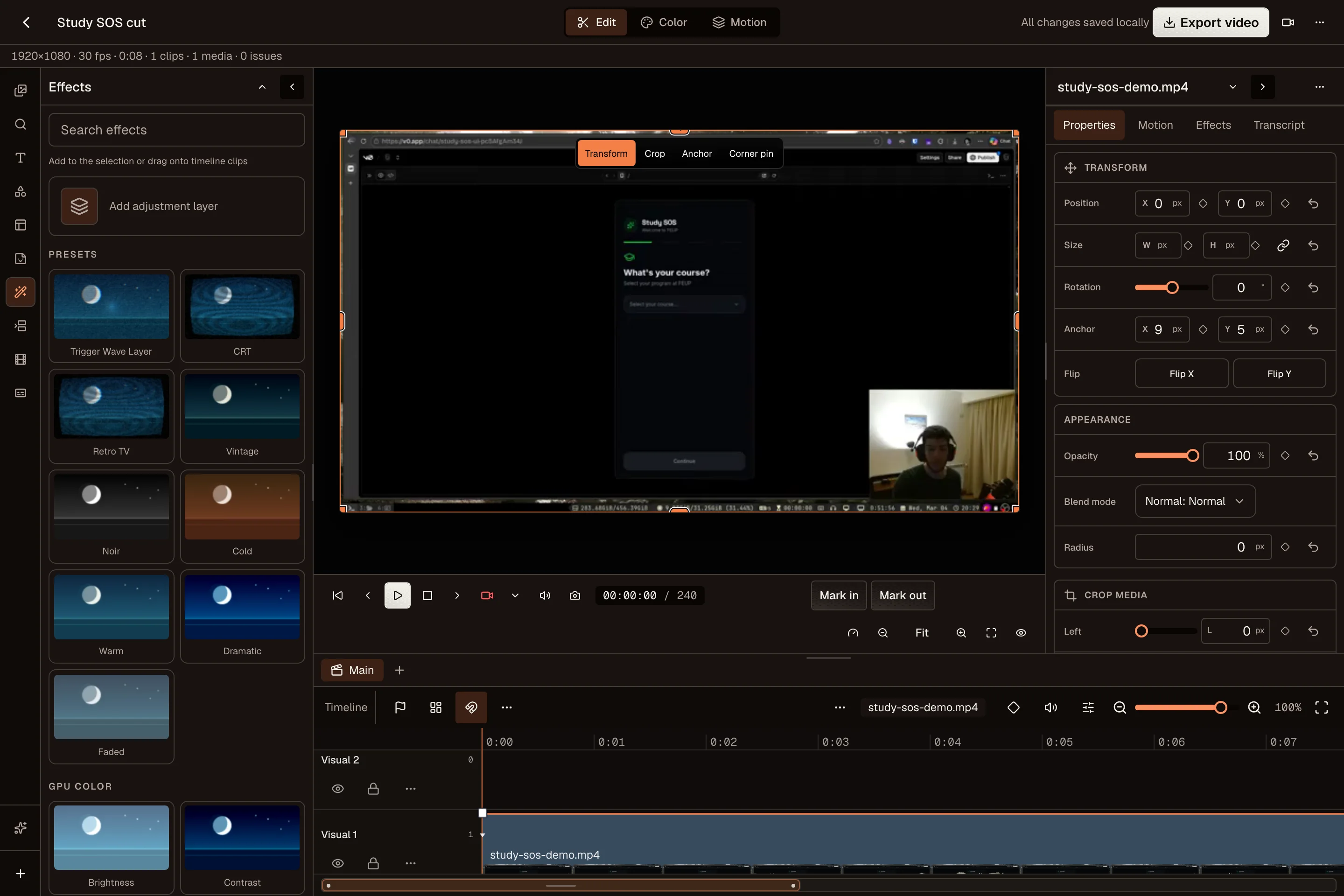Click the red record camera icon
Viewport: 1344px width, 896px height.
click(x=487, y=595)
